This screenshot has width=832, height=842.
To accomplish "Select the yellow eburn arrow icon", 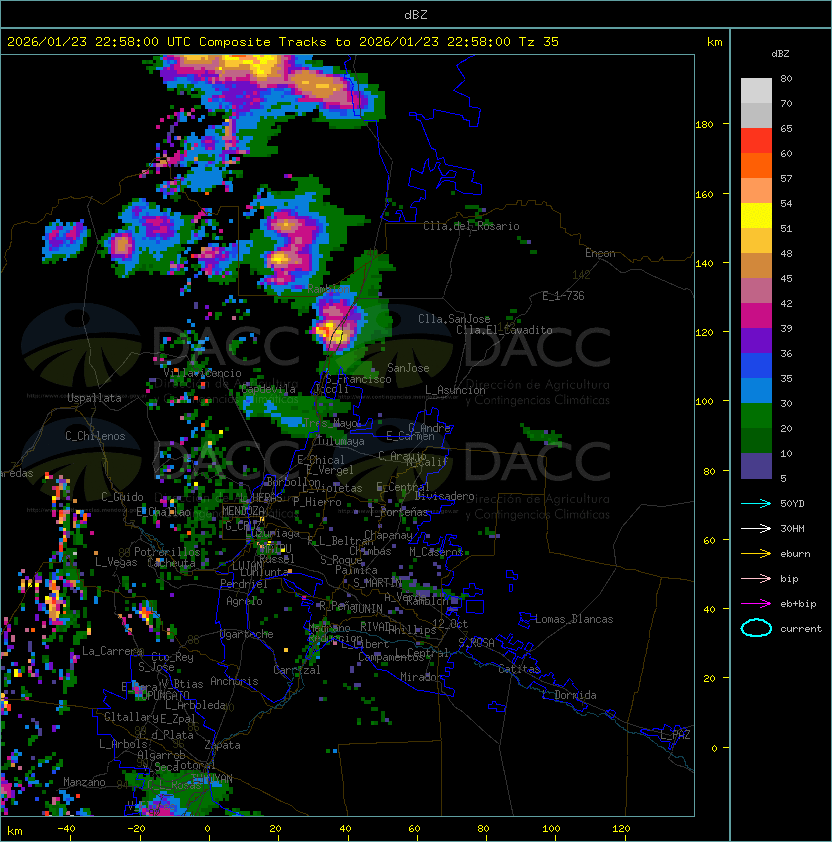I will (756, 554).
